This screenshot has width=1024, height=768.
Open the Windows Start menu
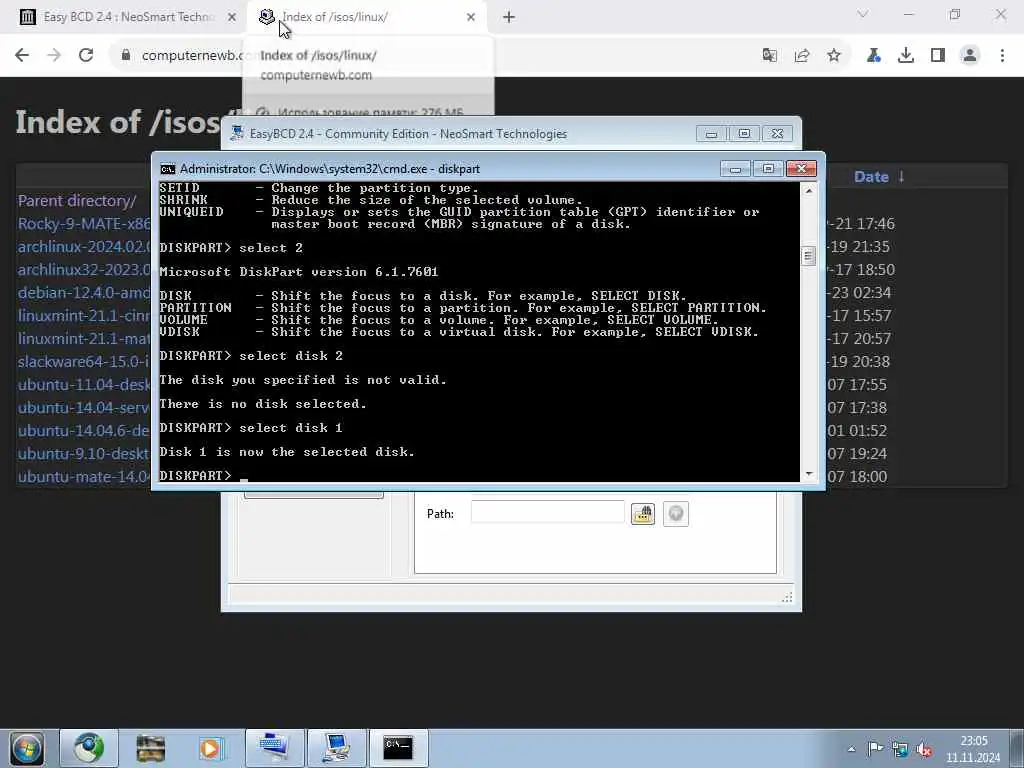(27, 748)
